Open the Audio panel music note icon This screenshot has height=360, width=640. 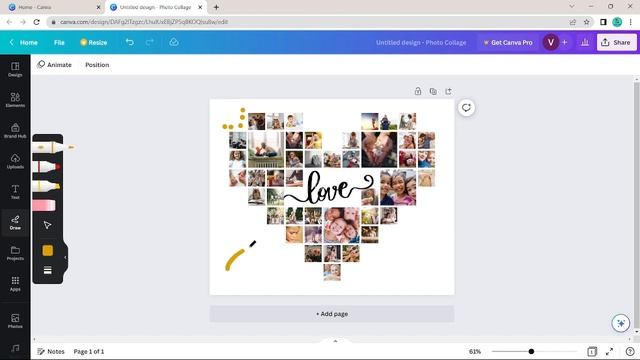point(15,348)
